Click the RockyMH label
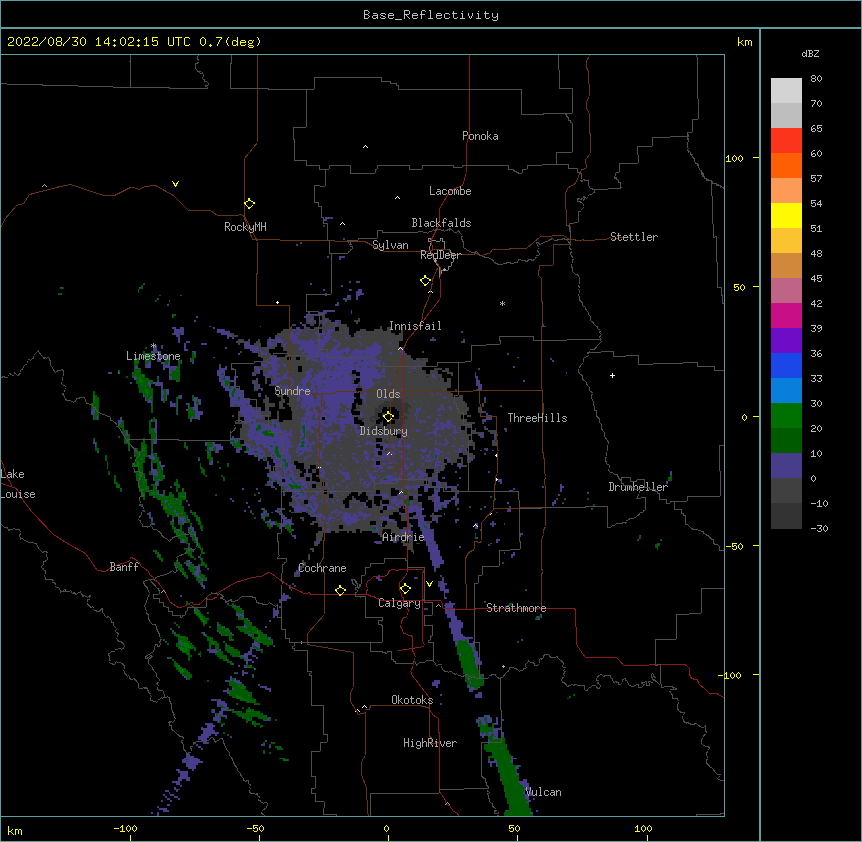Screen dimensions: 862x842 point(245,227)
